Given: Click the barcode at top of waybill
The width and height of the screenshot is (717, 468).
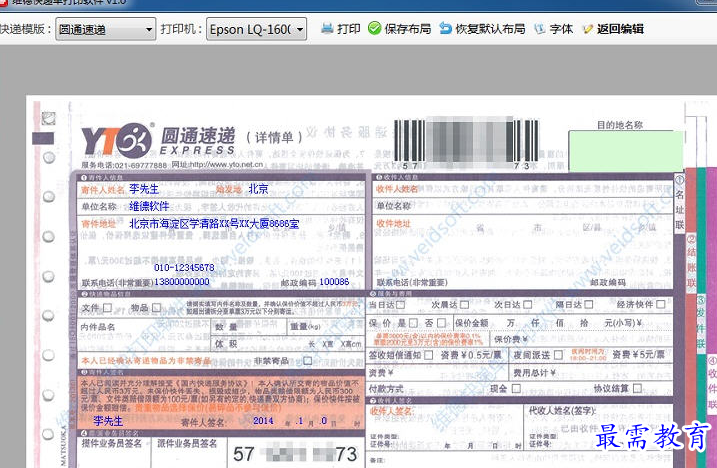Looking at the screenshot, I should [466, 143].
